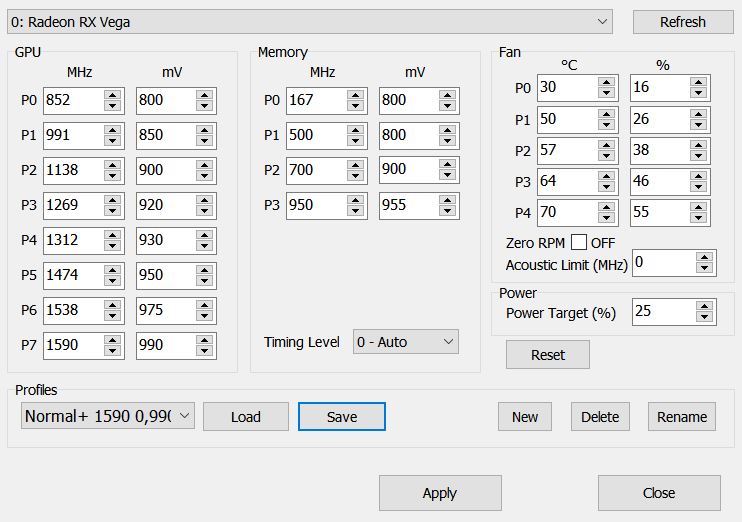Increase Memory P2 mV with up arrow
Viewport: 742px width, 522px height.
pos(447,164)
